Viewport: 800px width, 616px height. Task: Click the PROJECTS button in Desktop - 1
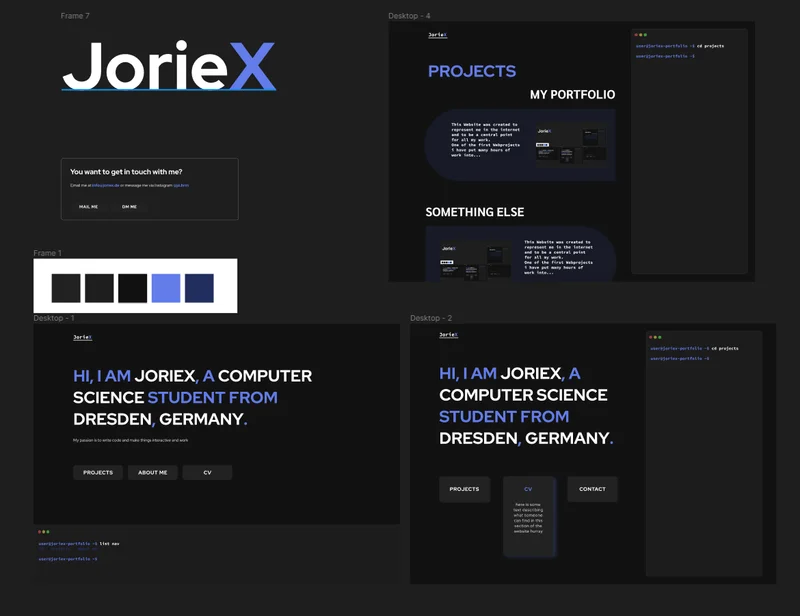pos(98,473)
